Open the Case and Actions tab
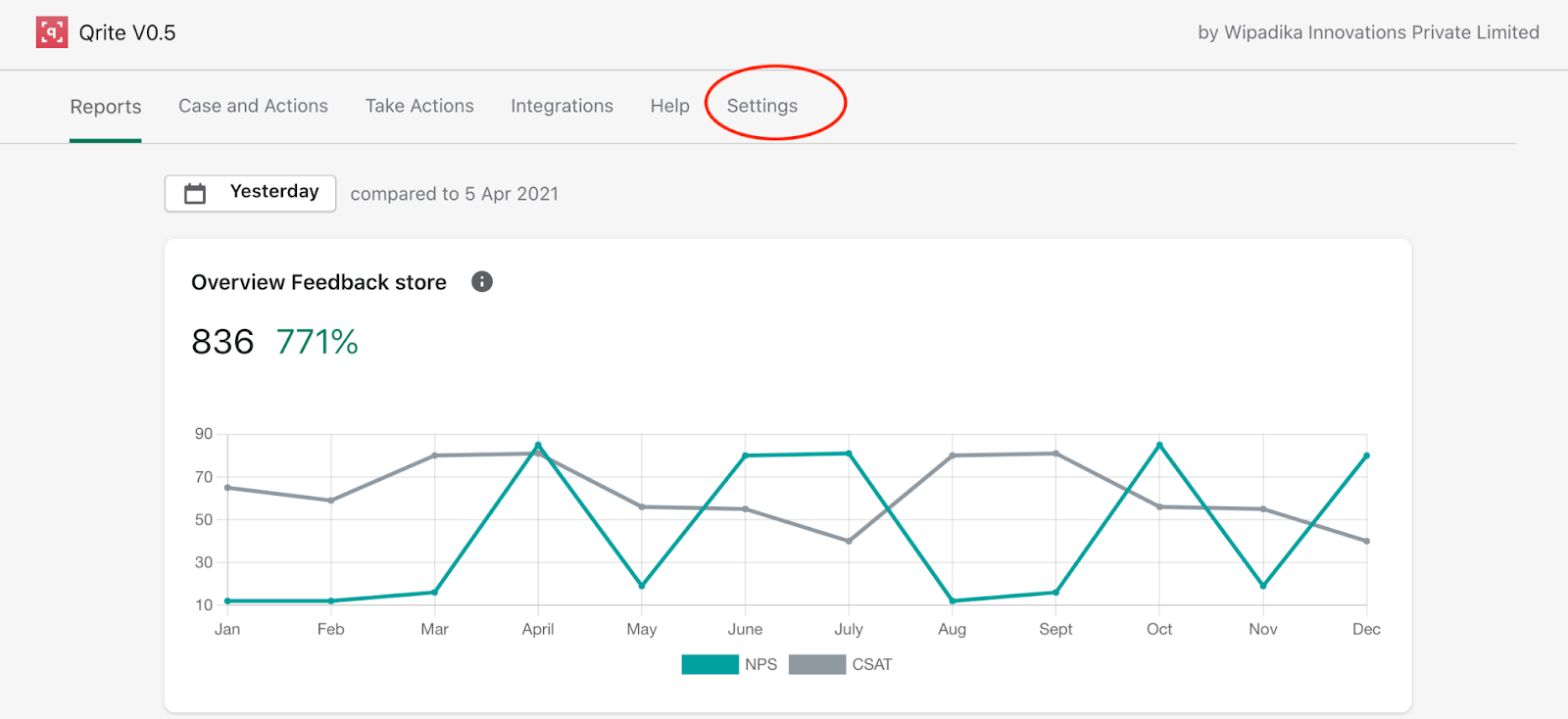 pyautogui.click(x=253, y=106)
